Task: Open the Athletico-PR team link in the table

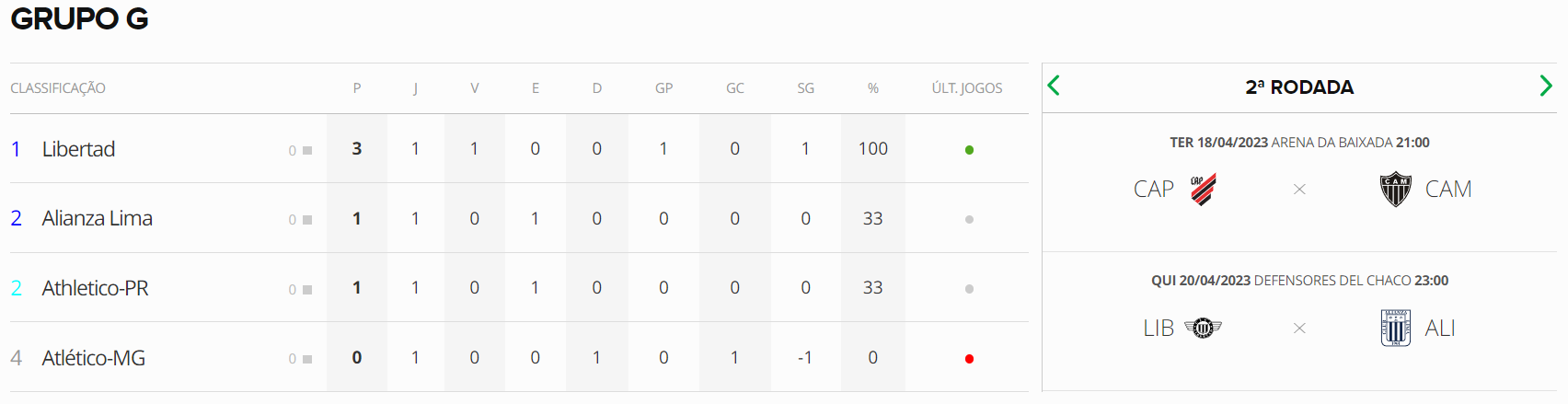Action: [96, 288]
